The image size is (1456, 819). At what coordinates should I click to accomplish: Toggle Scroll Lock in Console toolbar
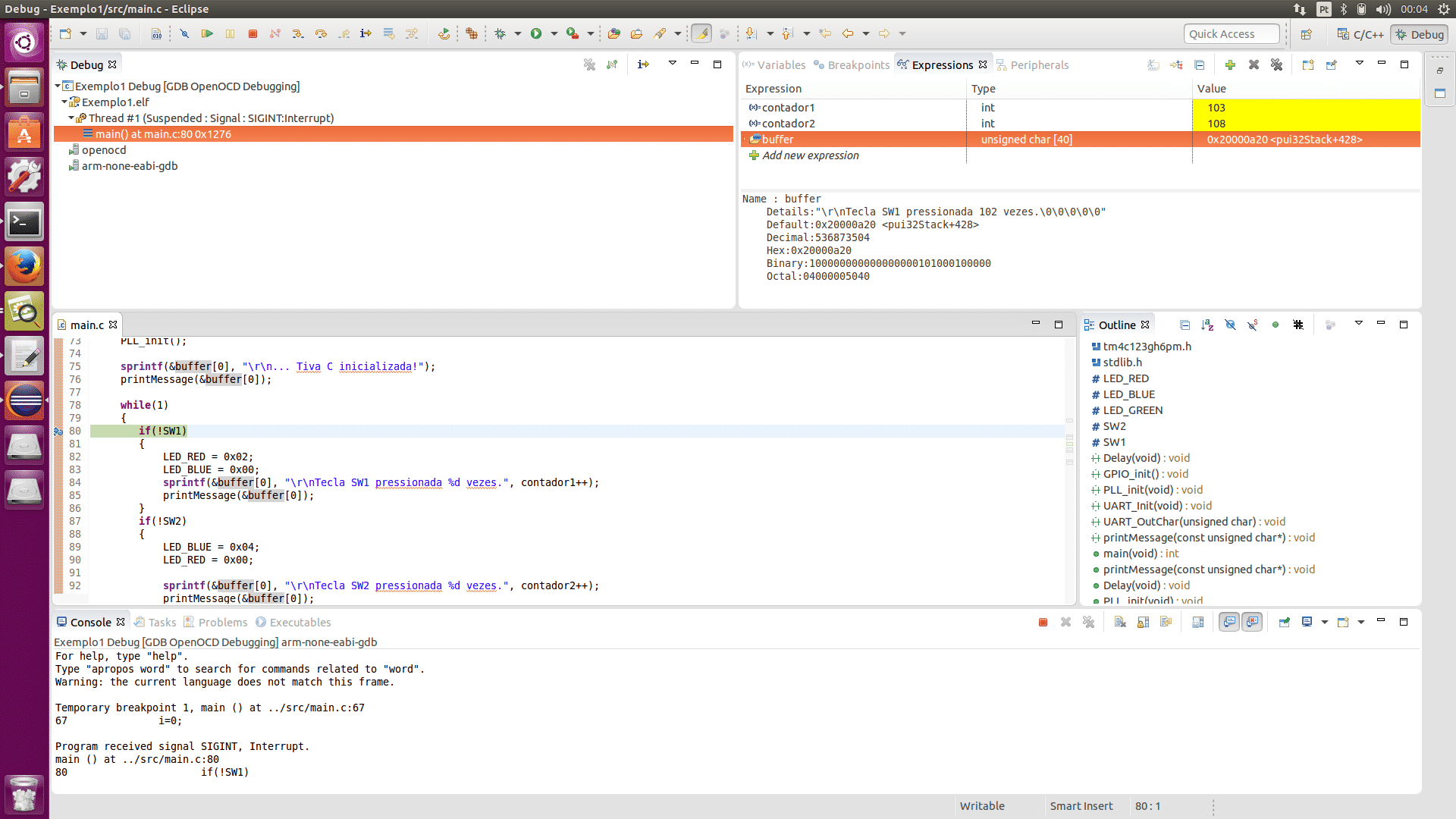[x=1143, y=623]
